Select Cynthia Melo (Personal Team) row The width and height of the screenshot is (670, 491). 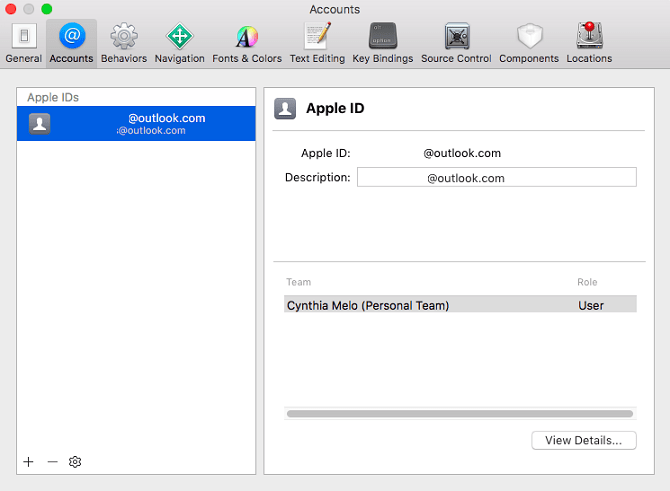tap(460, 305)
